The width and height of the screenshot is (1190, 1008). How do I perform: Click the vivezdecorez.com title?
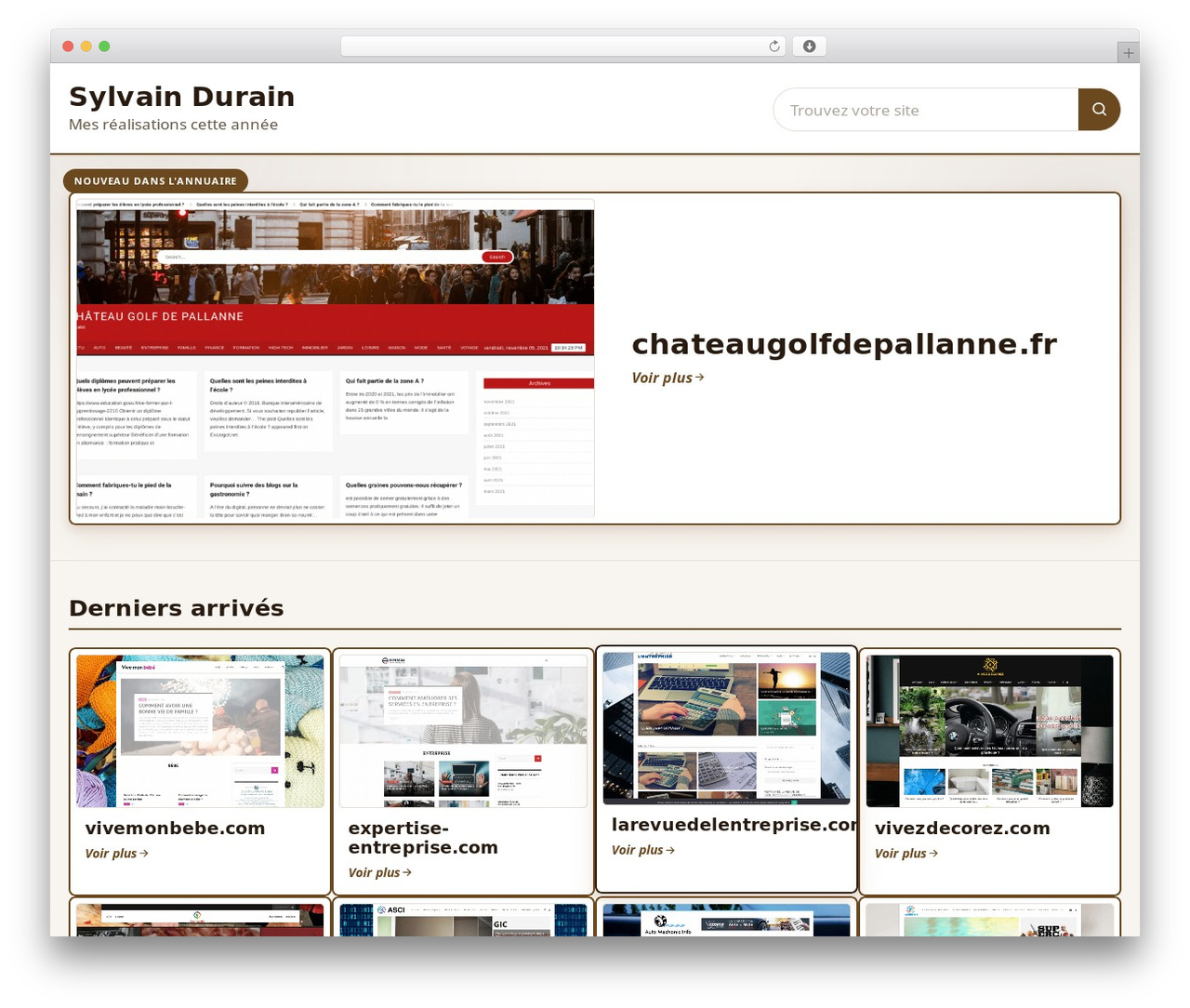point(962,828)
